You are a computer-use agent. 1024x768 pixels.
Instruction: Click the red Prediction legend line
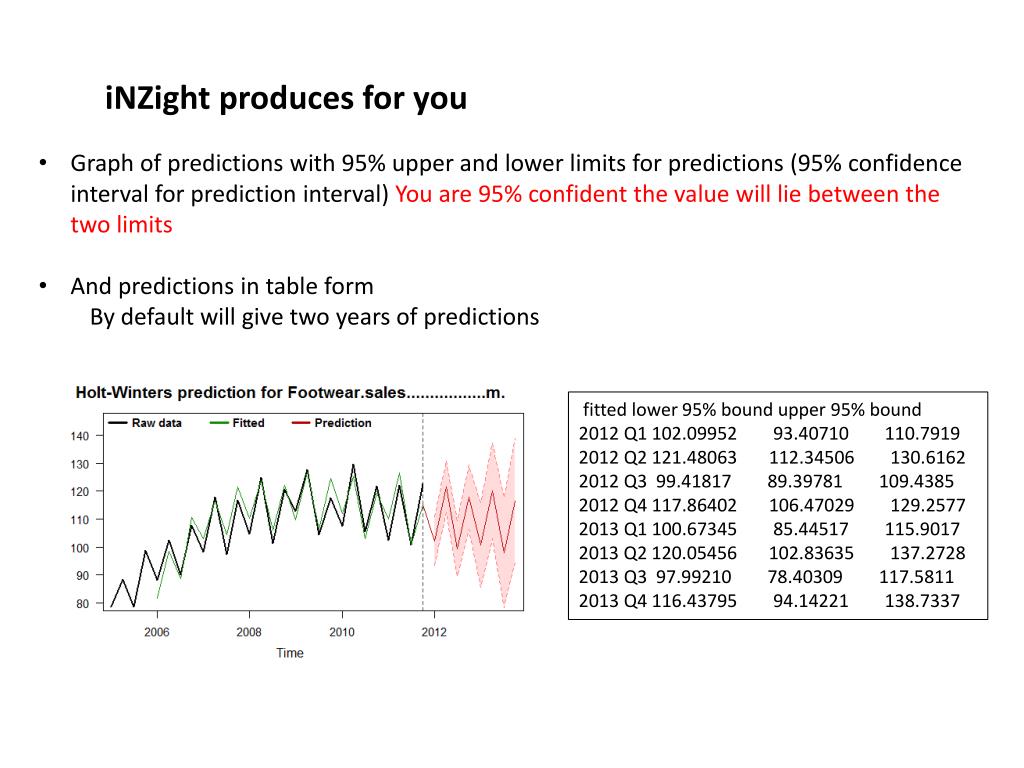coord(300,423)
